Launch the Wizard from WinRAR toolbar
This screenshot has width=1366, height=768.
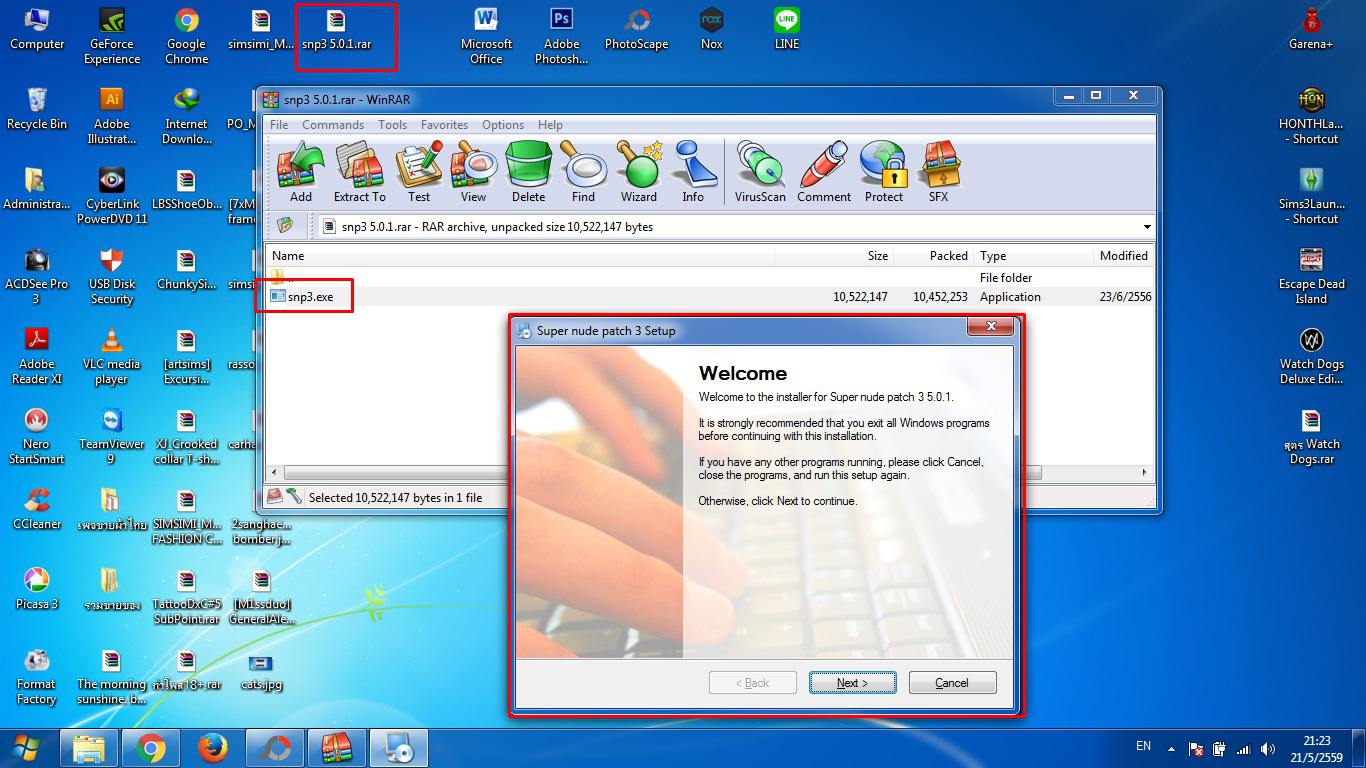639,172
